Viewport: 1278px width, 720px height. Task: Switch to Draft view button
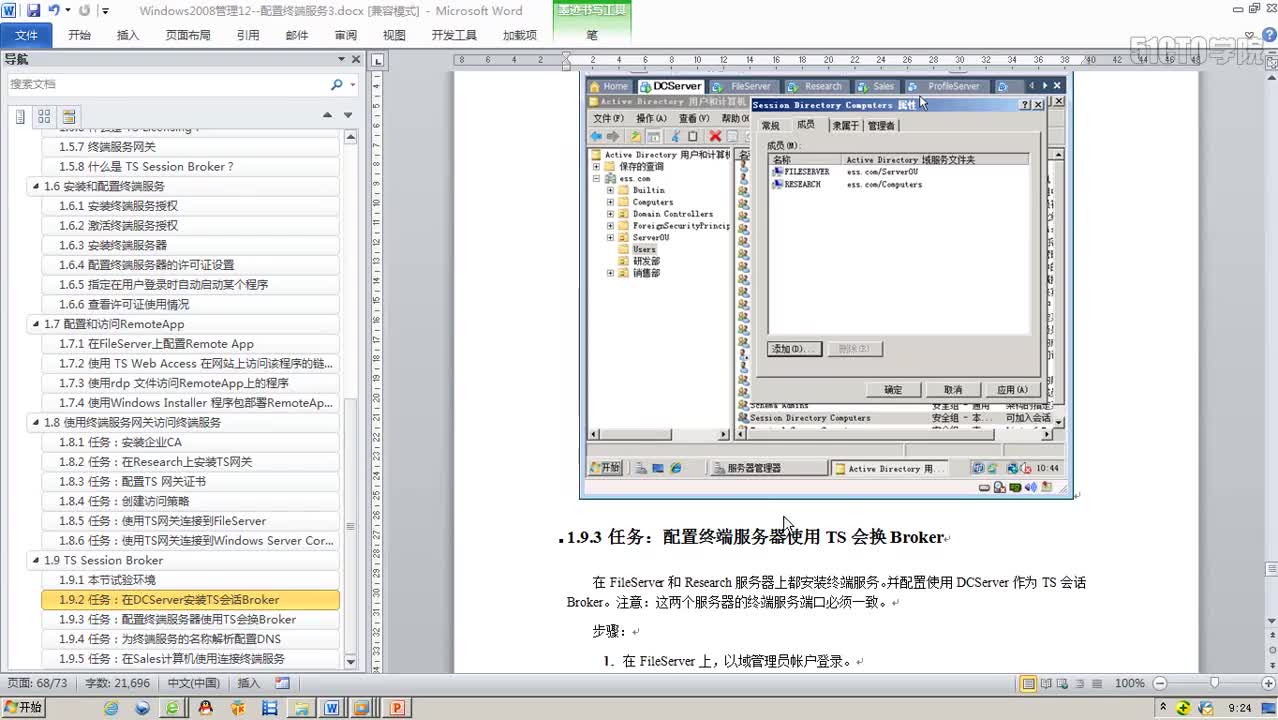[1099, 684]
